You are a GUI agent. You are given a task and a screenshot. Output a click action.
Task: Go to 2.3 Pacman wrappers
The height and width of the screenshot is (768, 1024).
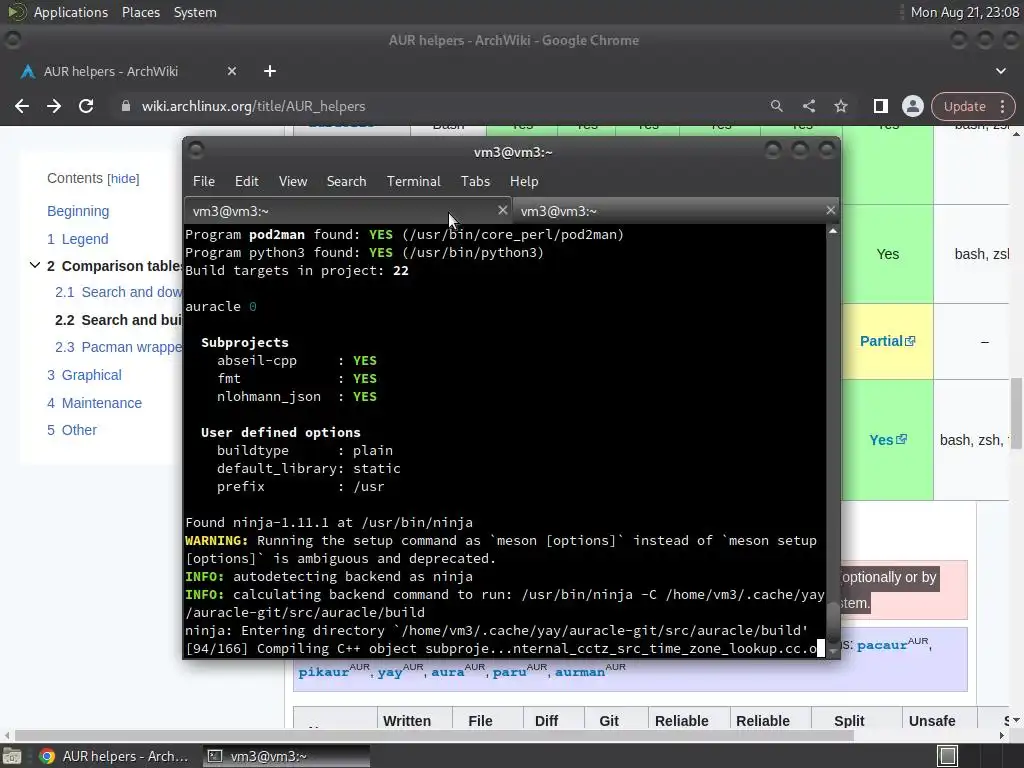point(118,347)
